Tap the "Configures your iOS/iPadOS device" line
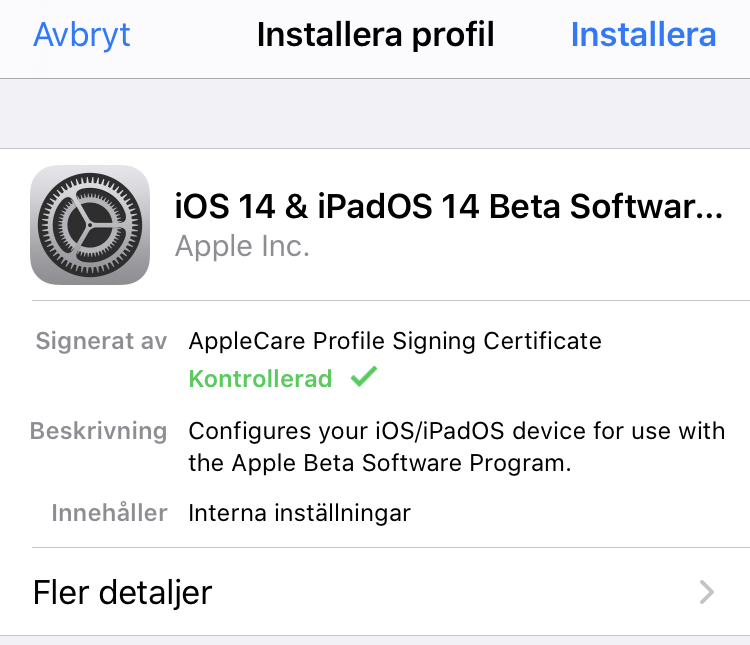Viewport: 750px width, 645px height. pyautogui.click(x=456, y=432)
